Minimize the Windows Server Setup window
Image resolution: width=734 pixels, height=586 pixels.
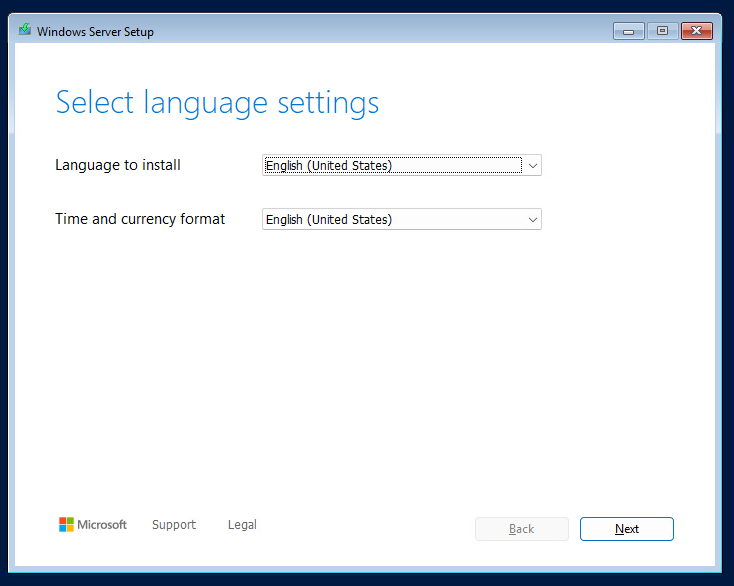pos(628,31)
